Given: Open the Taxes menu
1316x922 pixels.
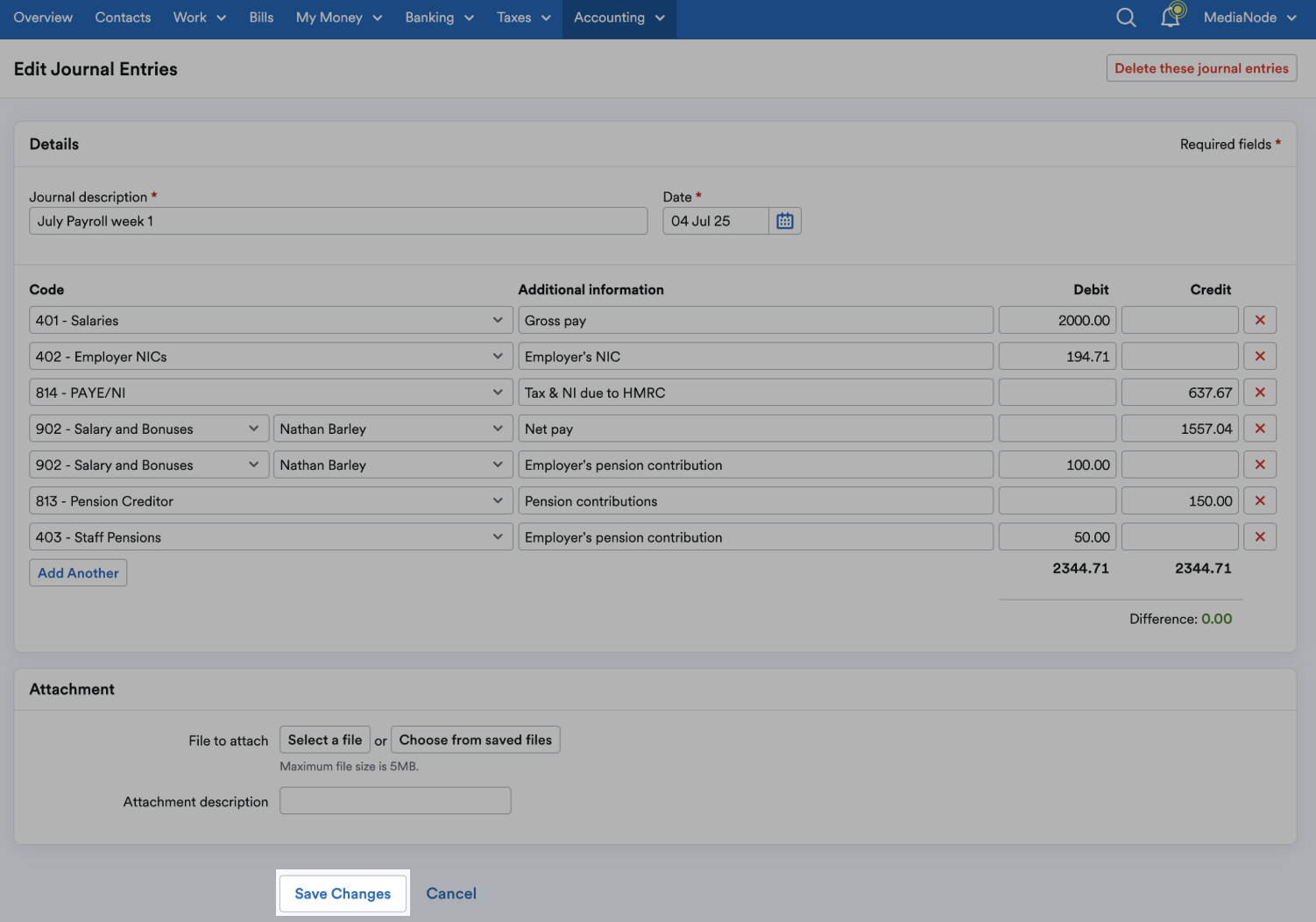Looking at the screenshot, I should pos(524,18).
